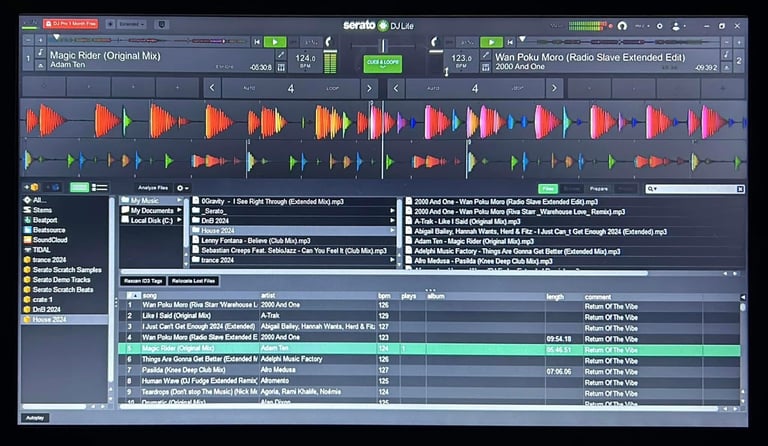Click deck 2 musical note key icon

point(726,54)
